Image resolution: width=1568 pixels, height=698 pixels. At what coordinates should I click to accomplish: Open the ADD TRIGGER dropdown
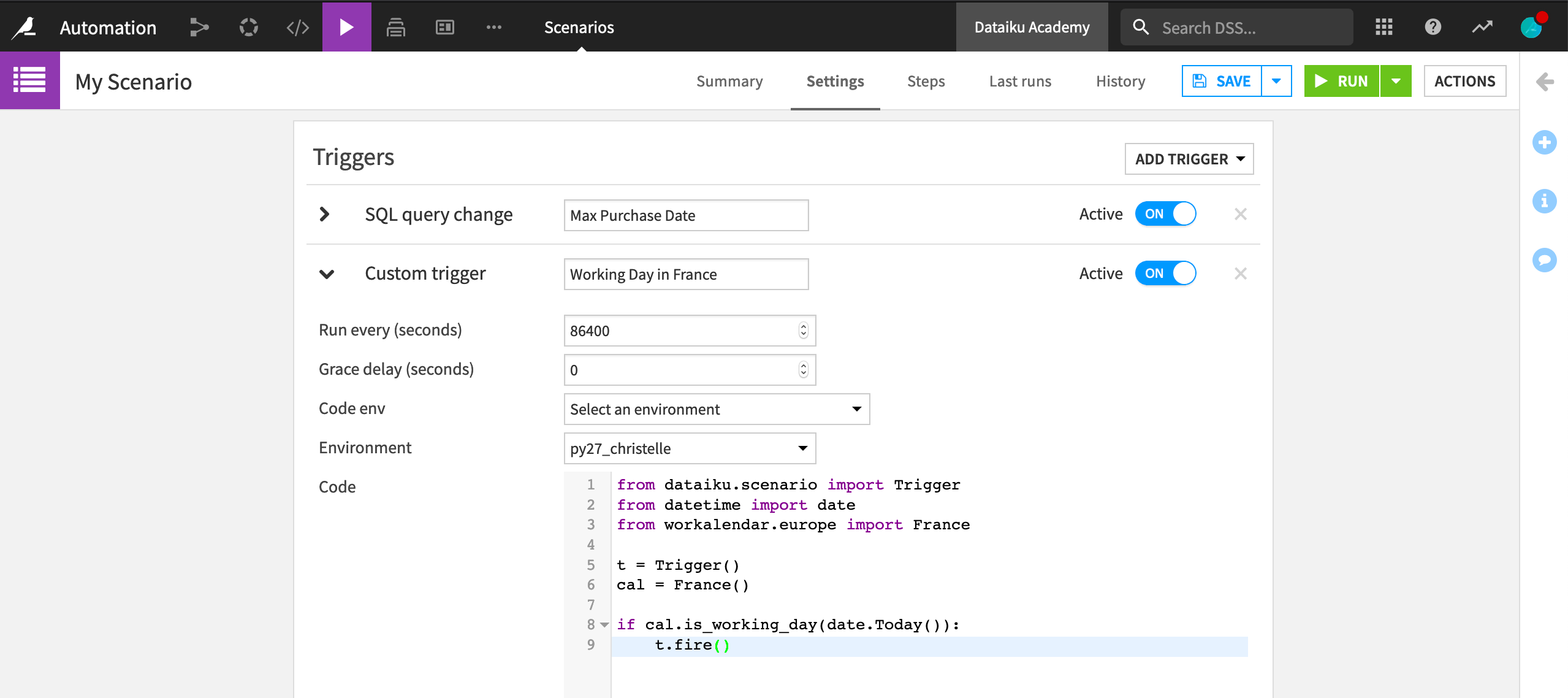tap(1189, 159)
